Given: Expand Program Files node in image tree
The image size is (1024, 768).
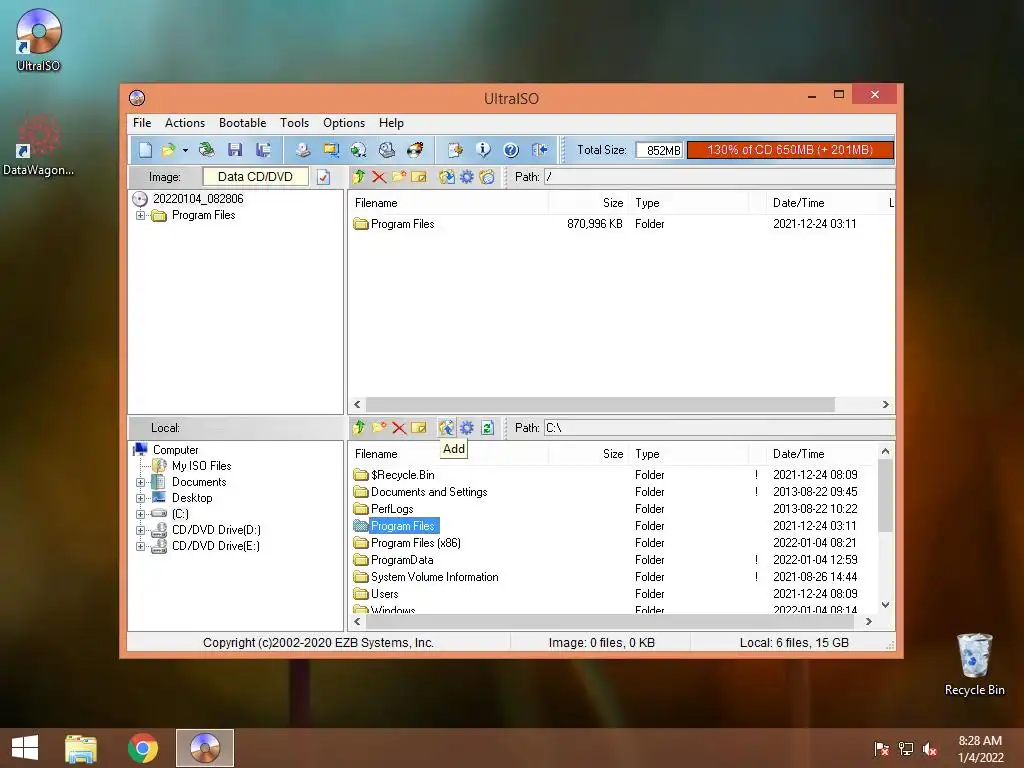Looking at the screenshot, I should [x=140, y=216].
